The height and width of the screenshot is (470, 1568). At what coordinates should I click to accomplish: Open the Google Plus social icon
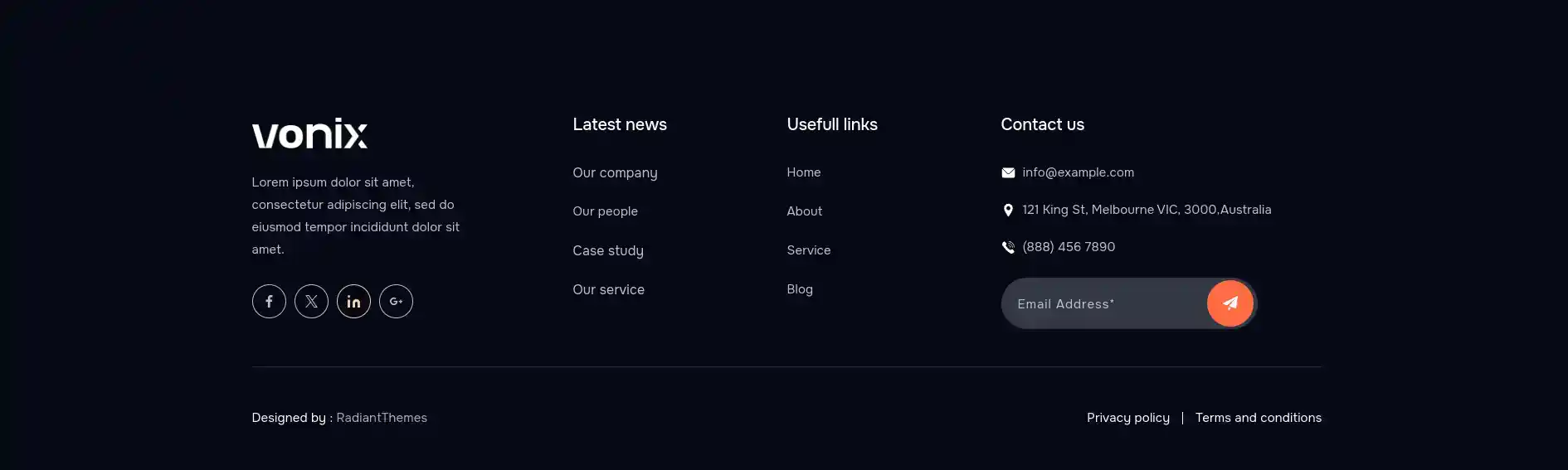[x=396, y=301]
